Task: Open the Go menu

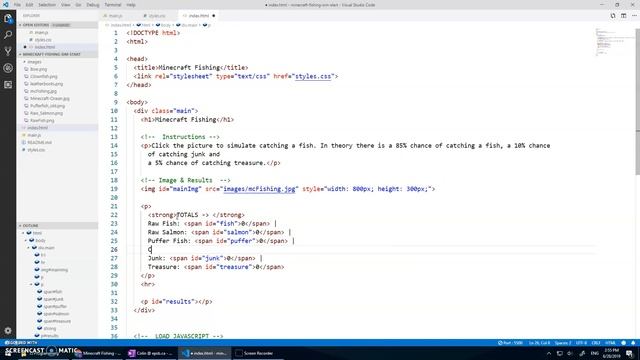Action: pyautogui.click(x=78, y=5)
